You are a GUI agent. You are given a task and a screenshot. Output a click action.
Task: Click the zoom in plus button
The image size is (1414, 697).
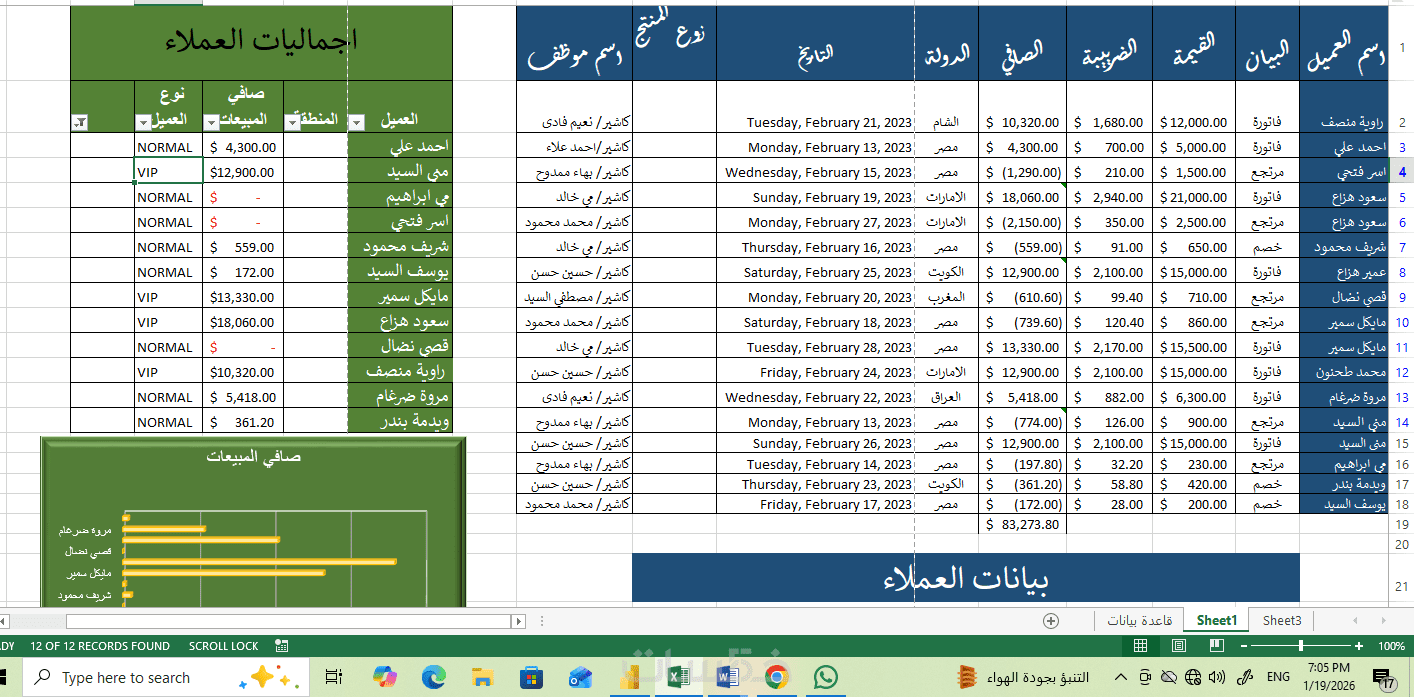click(1358, 646)
